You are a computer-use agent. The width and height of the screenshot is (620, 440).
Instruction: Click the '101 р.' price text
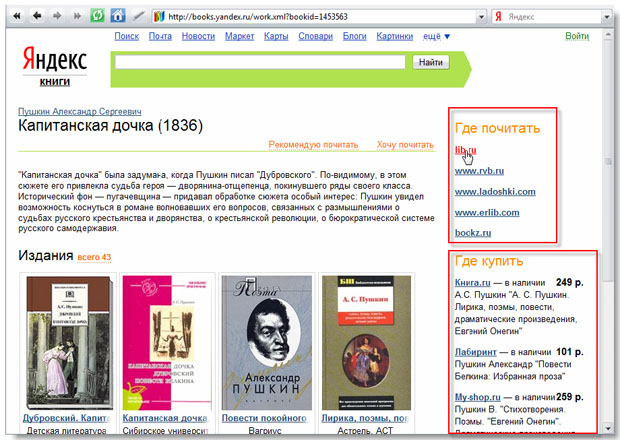click(x=569, y=352)
